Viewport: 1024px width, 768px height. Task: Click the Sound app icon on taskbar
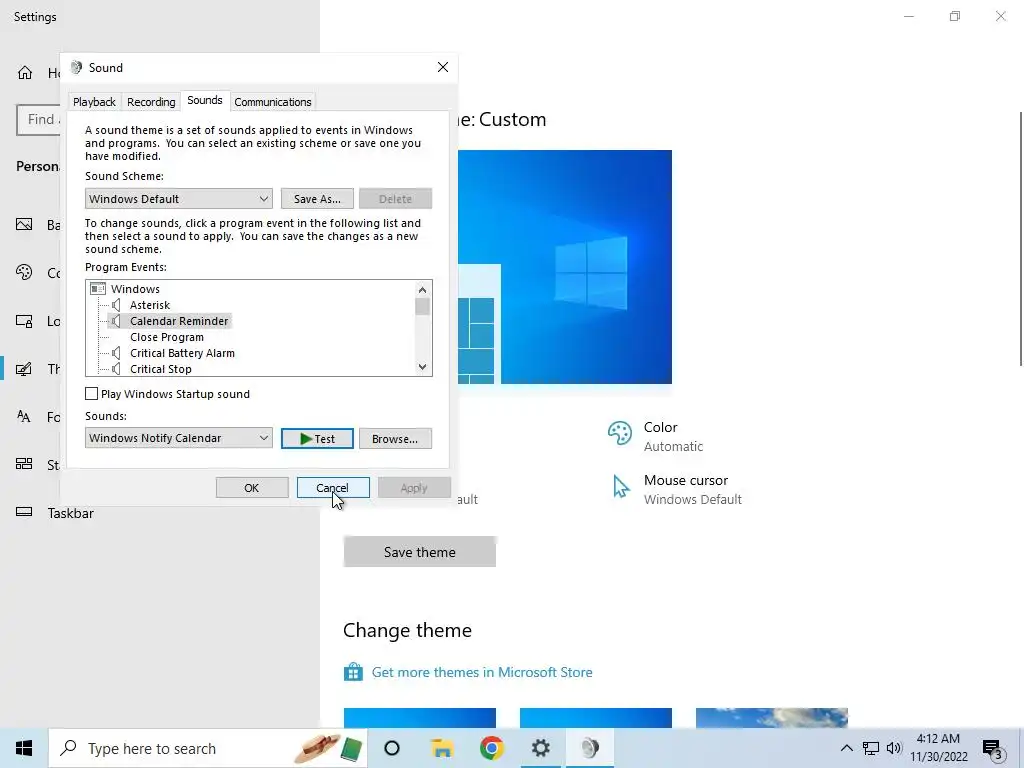coord(590,748)
